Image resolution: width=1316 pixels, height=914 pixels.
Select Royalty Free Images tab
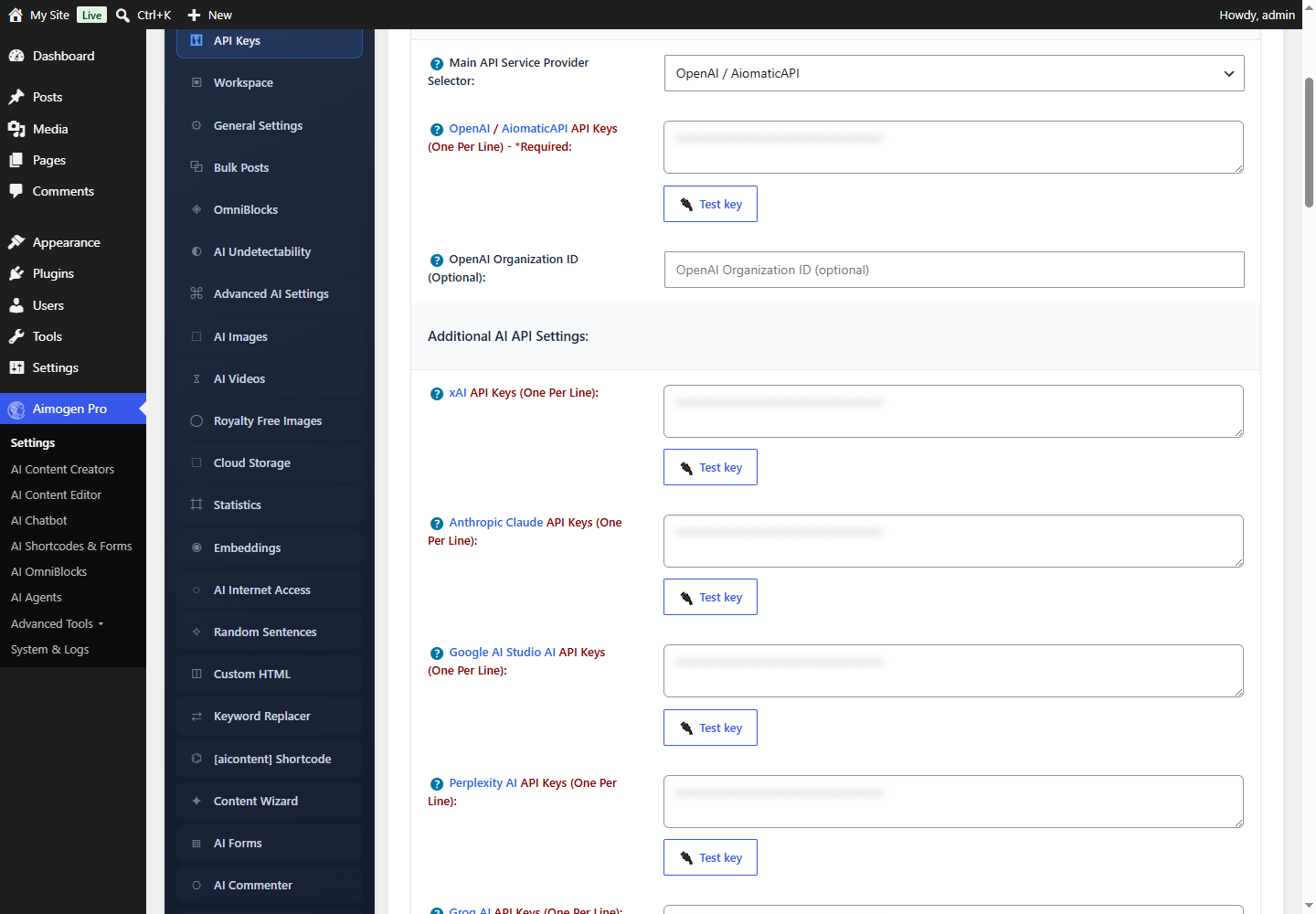270,420
